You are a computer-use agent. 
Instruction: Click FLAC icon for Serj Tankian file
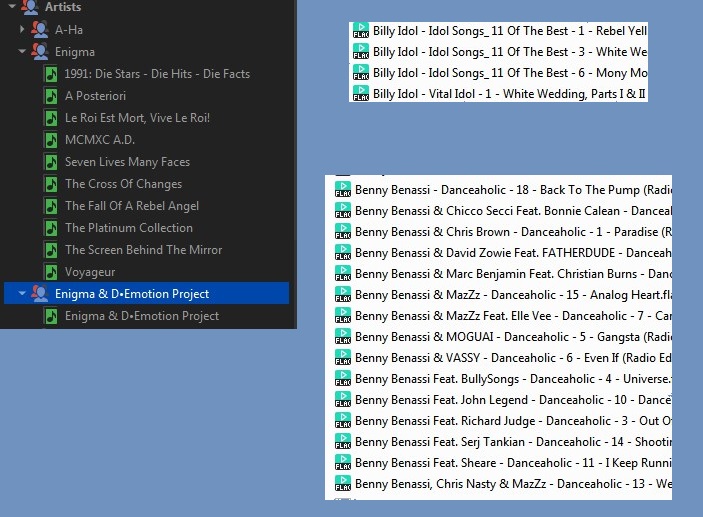(343, 442)
